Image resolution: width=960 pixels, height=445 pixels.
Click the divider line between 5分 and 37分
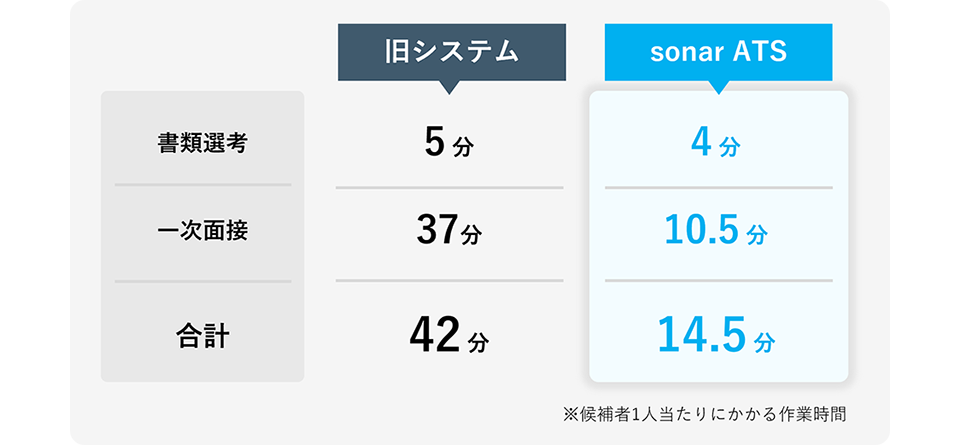point(449,187)
